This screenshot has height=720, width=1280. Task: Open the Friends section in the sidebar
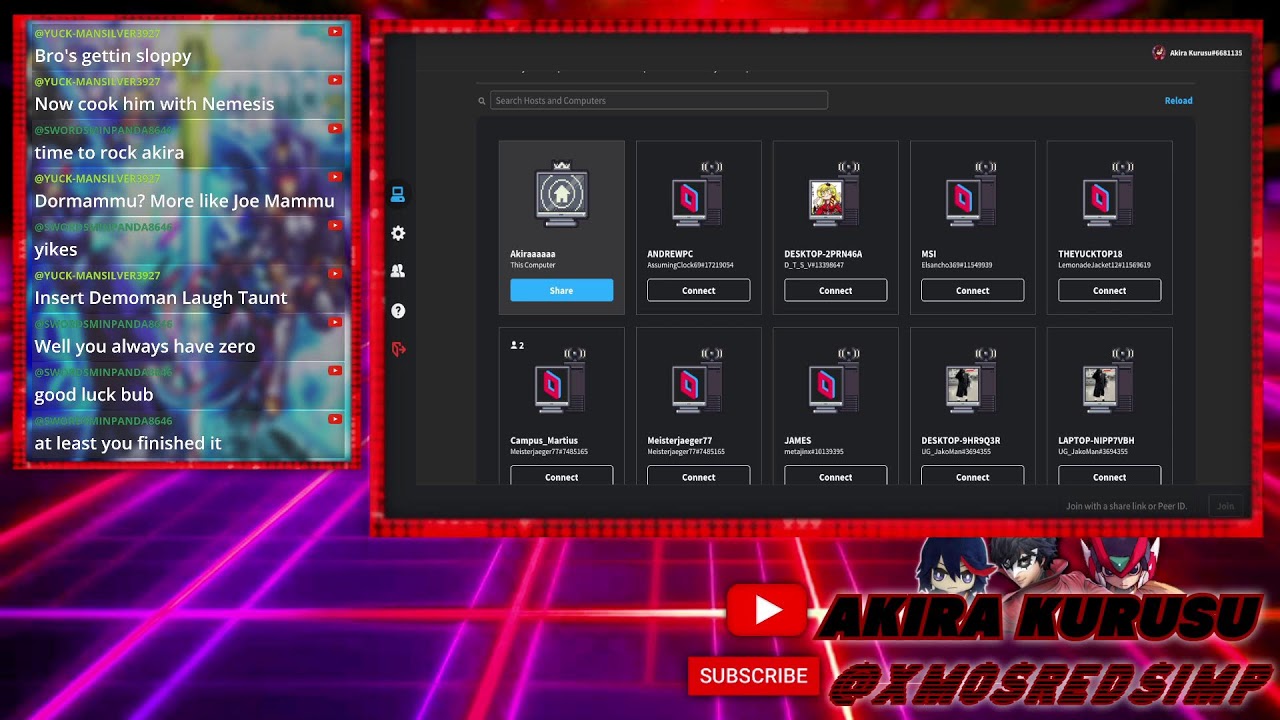click(x=398, y=271)
